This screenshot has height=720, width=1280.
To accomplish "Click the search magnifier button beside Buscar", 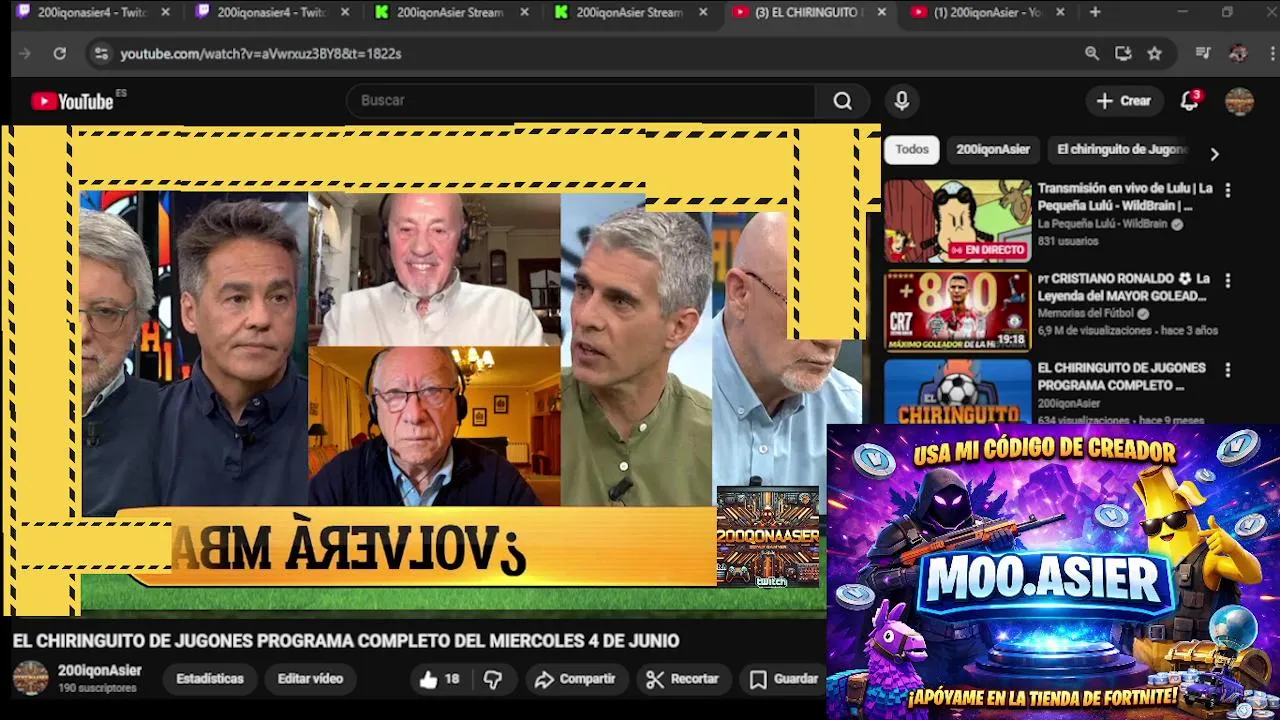I will (843, 101).
